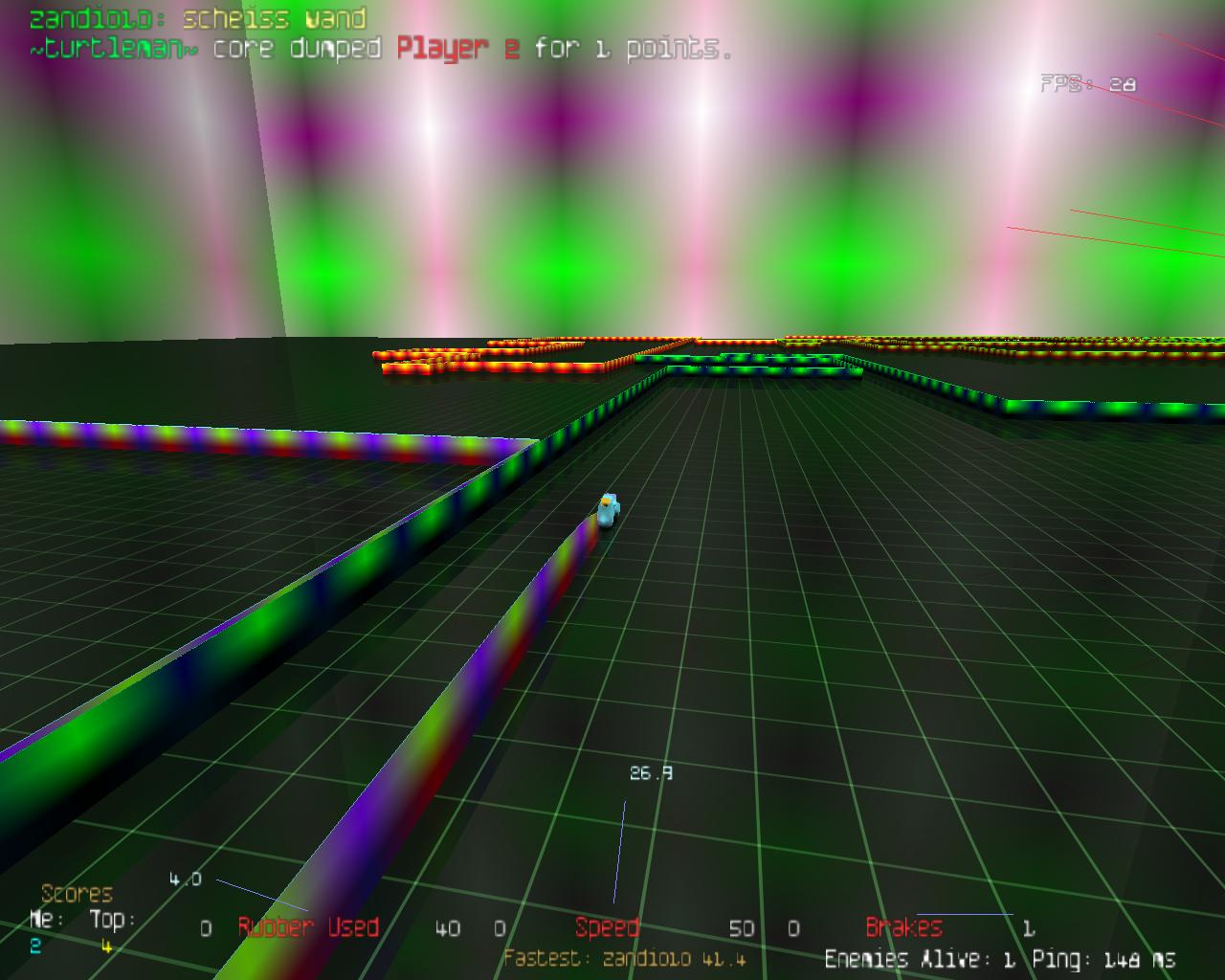
Task: Click the 'FPS: 28' counter
Action: coord(1088,84)
